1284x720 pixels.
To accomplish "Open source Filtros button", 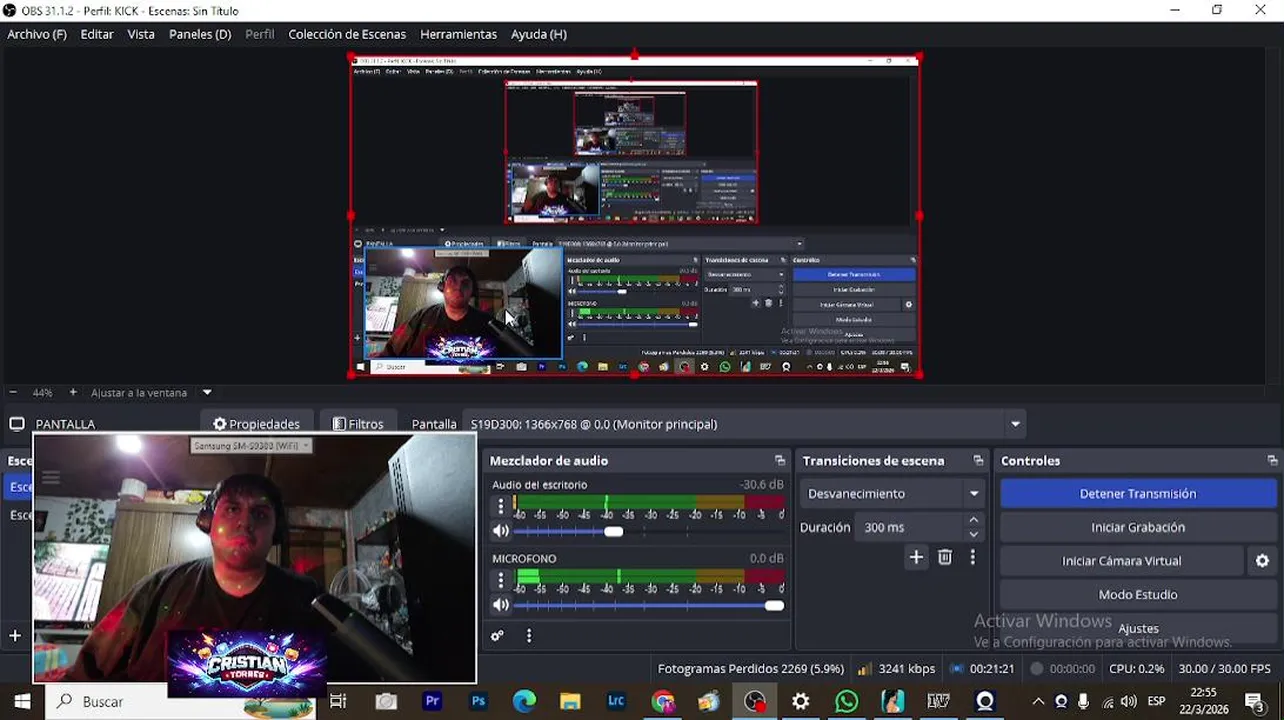I will [x=358, y=424].
